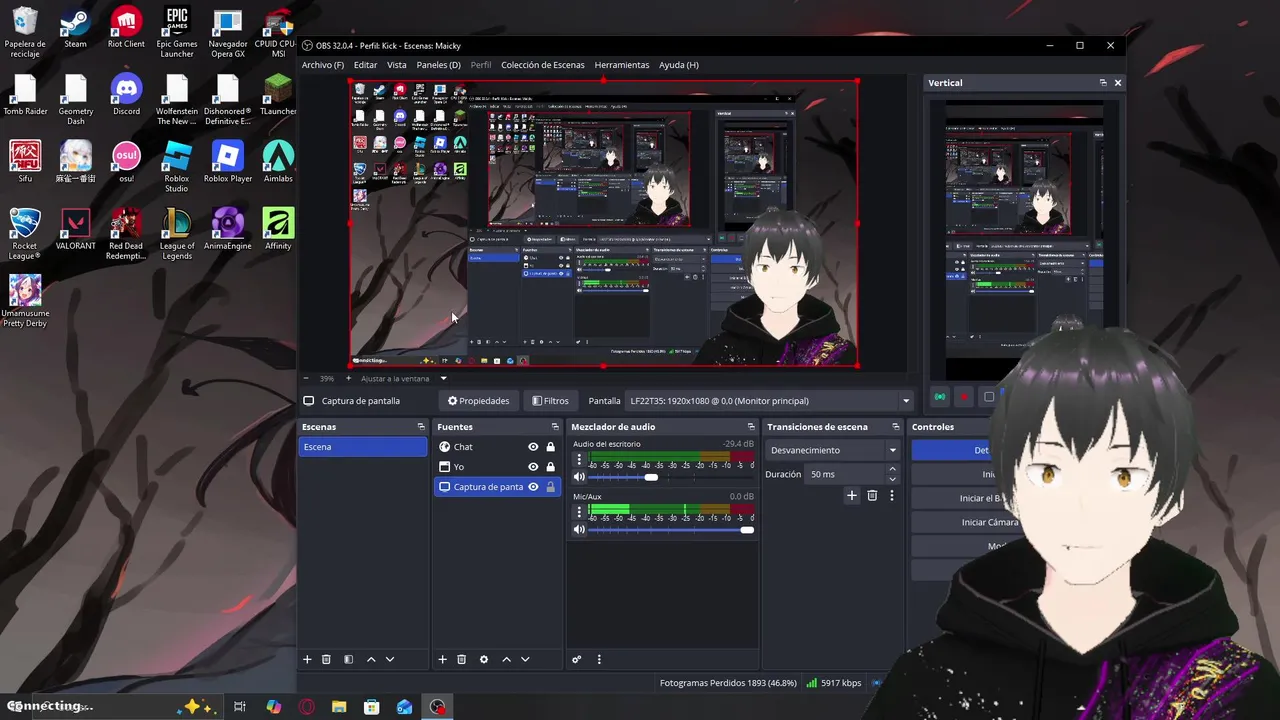Open preview scaling Ajustar a la ventana dropdown
Viewport: 1280px width, 720px height.
click(403, 378)
